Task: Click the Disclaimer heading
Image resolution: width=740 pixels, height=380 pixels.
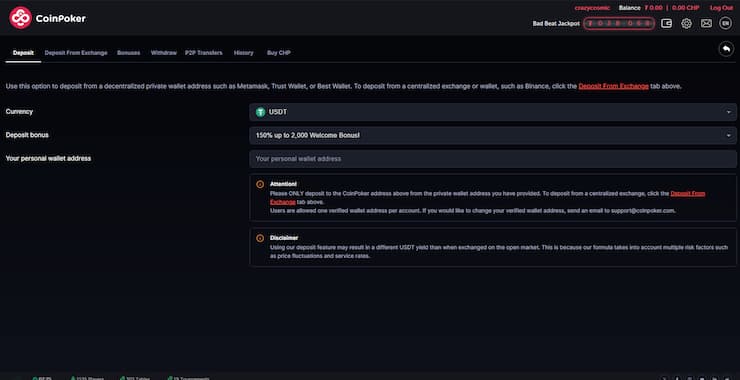Action: [x=284, y=238]
